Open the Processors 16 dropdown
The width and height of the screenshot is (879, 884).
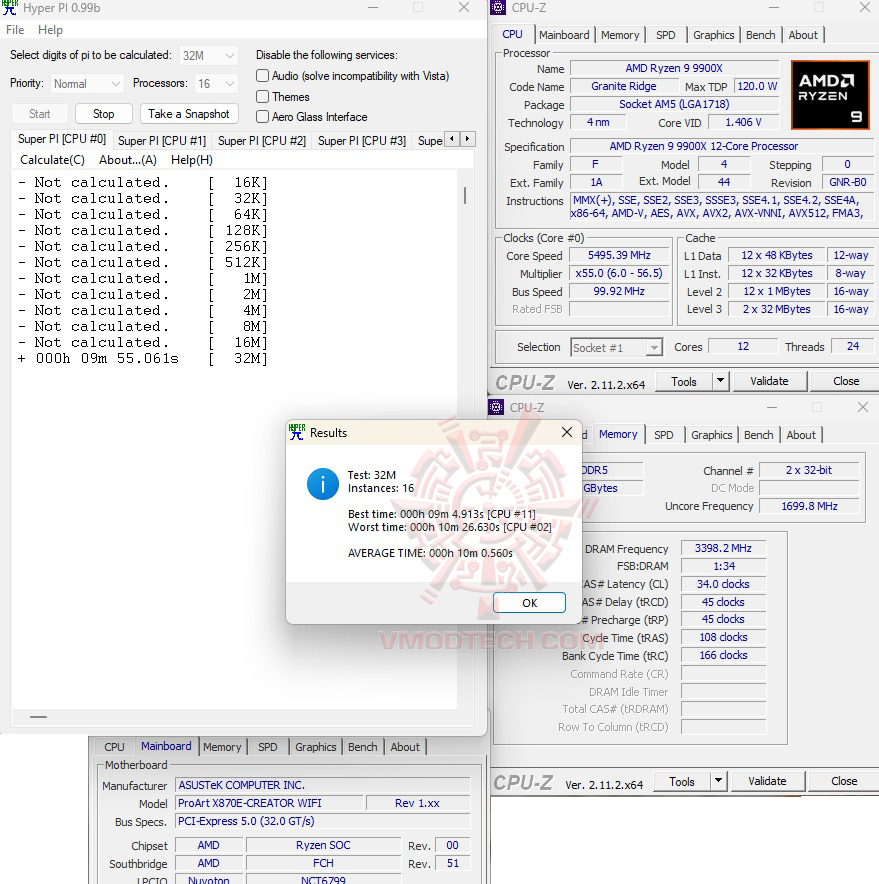(x=216, y=83)
